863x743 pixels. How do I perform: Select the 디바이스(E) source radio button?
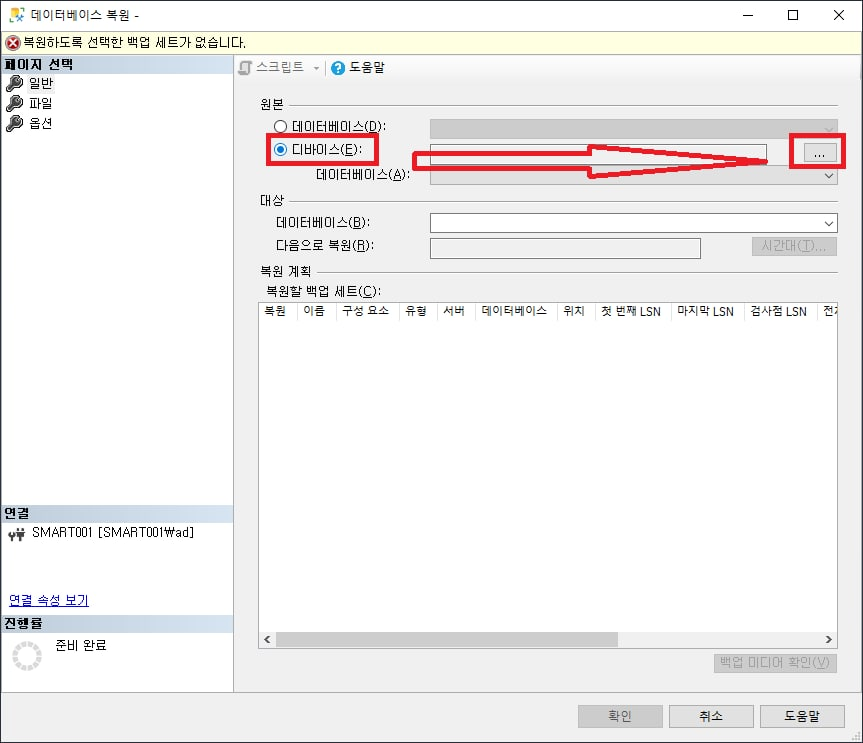pos(280,150)
